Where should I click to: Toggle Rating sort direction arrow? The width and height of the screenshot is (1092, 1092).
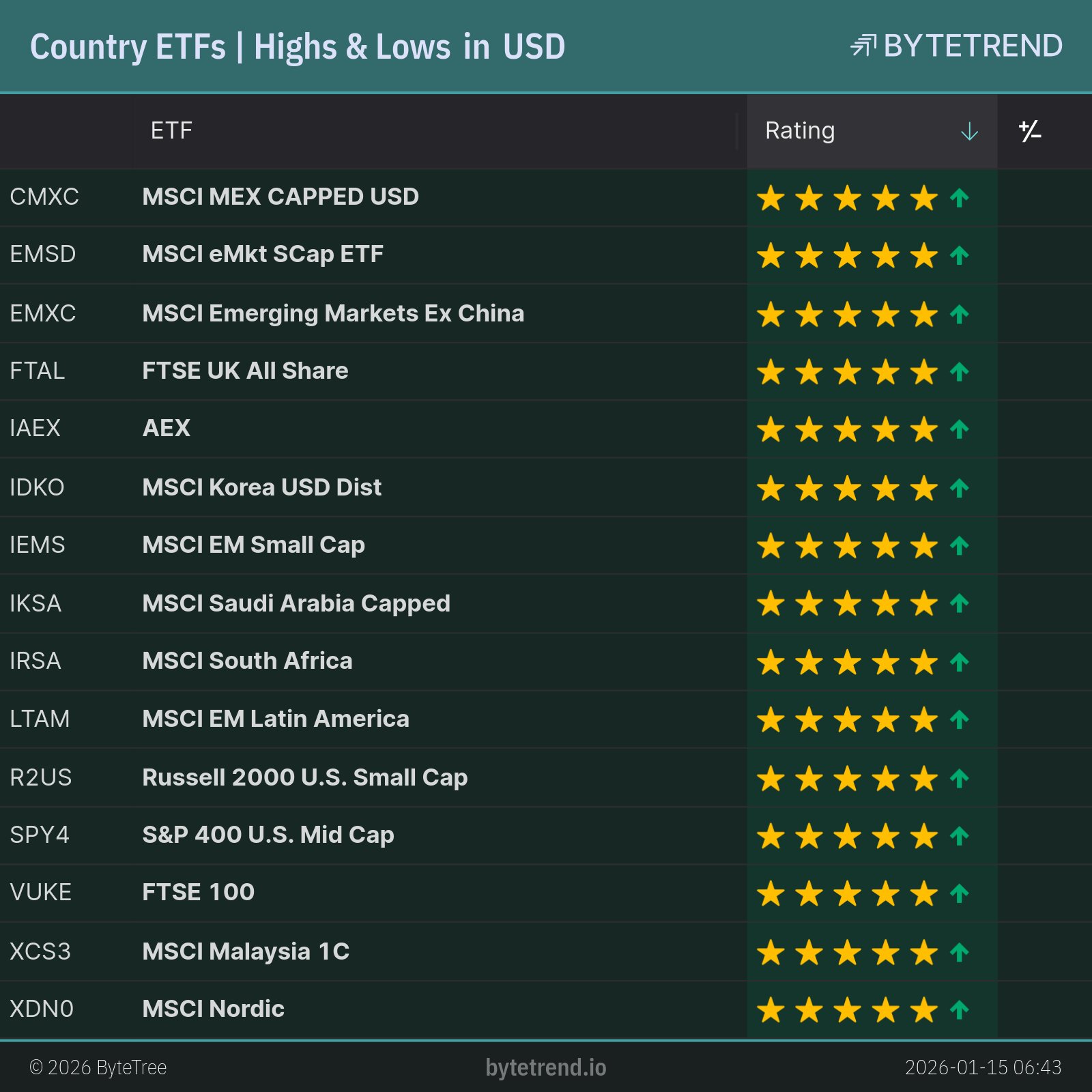coord(969,132)
